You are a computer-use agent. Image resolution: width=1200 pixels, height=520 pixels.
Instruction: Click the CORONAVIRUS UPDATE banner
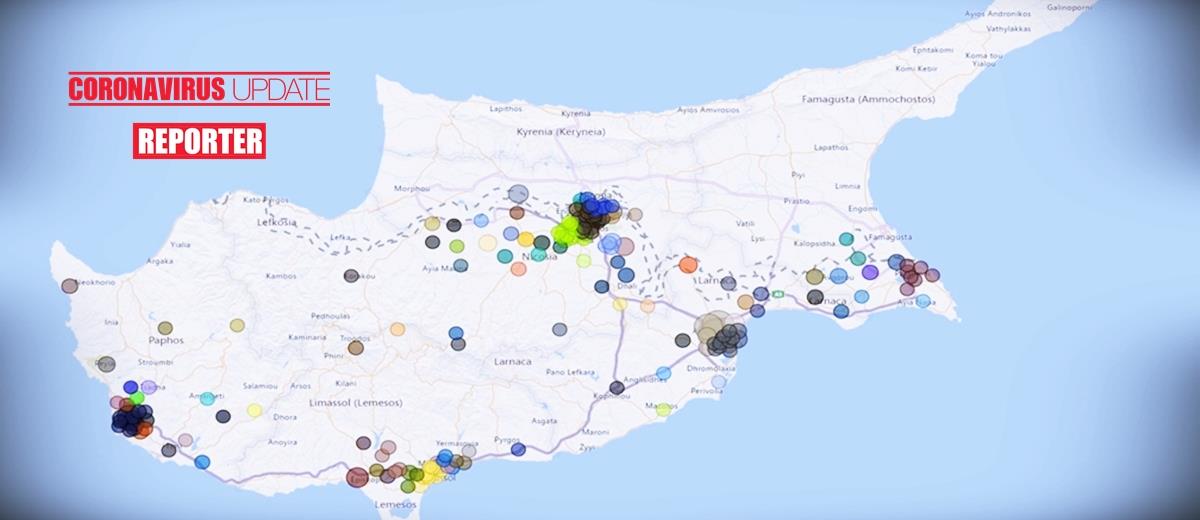(199, 90)
